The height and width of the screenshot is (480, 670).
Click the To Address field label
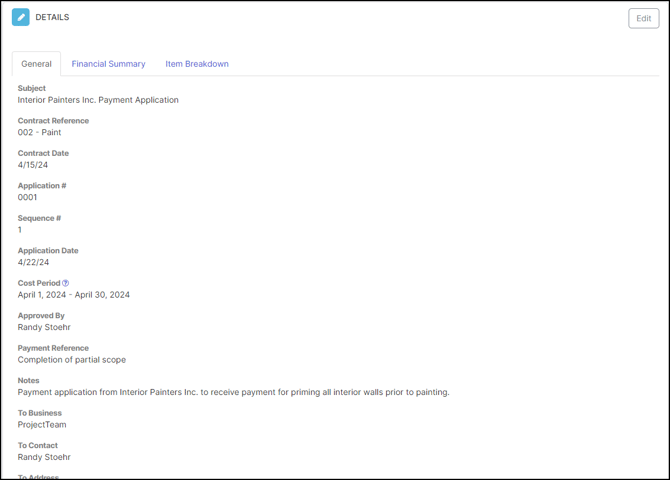point(39,476)
